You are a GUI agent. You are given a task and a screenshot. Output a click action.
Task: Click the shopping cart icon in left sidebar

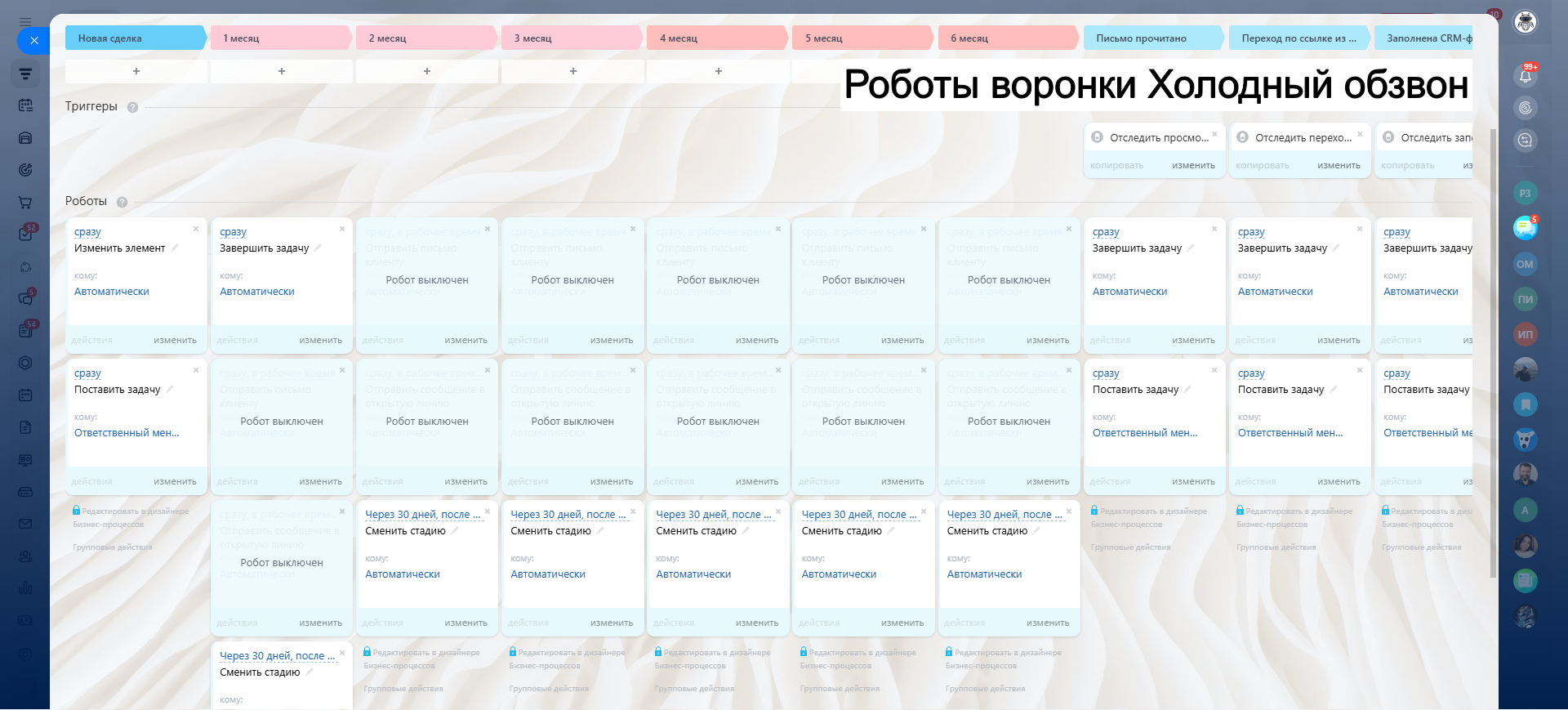click(x=25, y=203)
